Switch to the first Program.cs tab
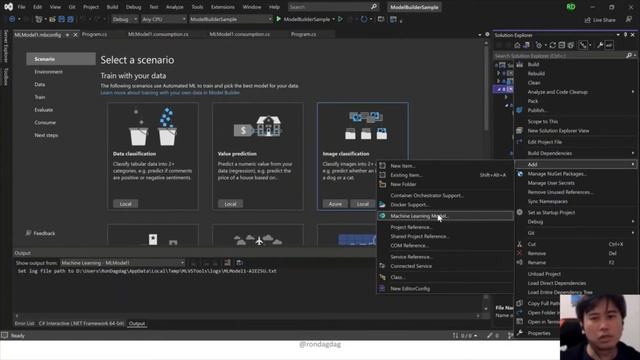This screenshot has height=360, width=640. point(94,34)
